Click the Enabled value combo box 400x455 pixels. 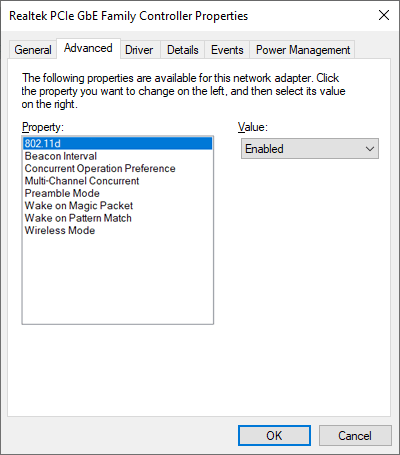point(310,149)
